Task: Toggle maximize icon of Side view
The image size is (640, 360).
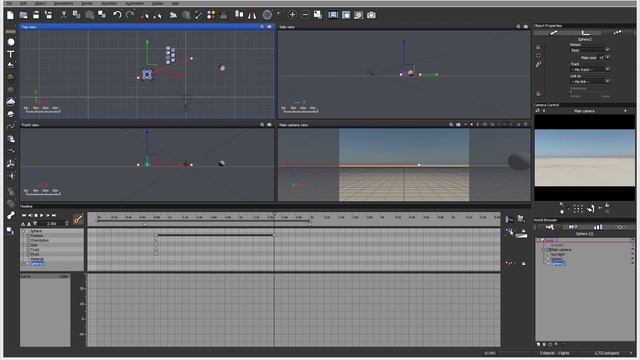Action: pos(526,27)
